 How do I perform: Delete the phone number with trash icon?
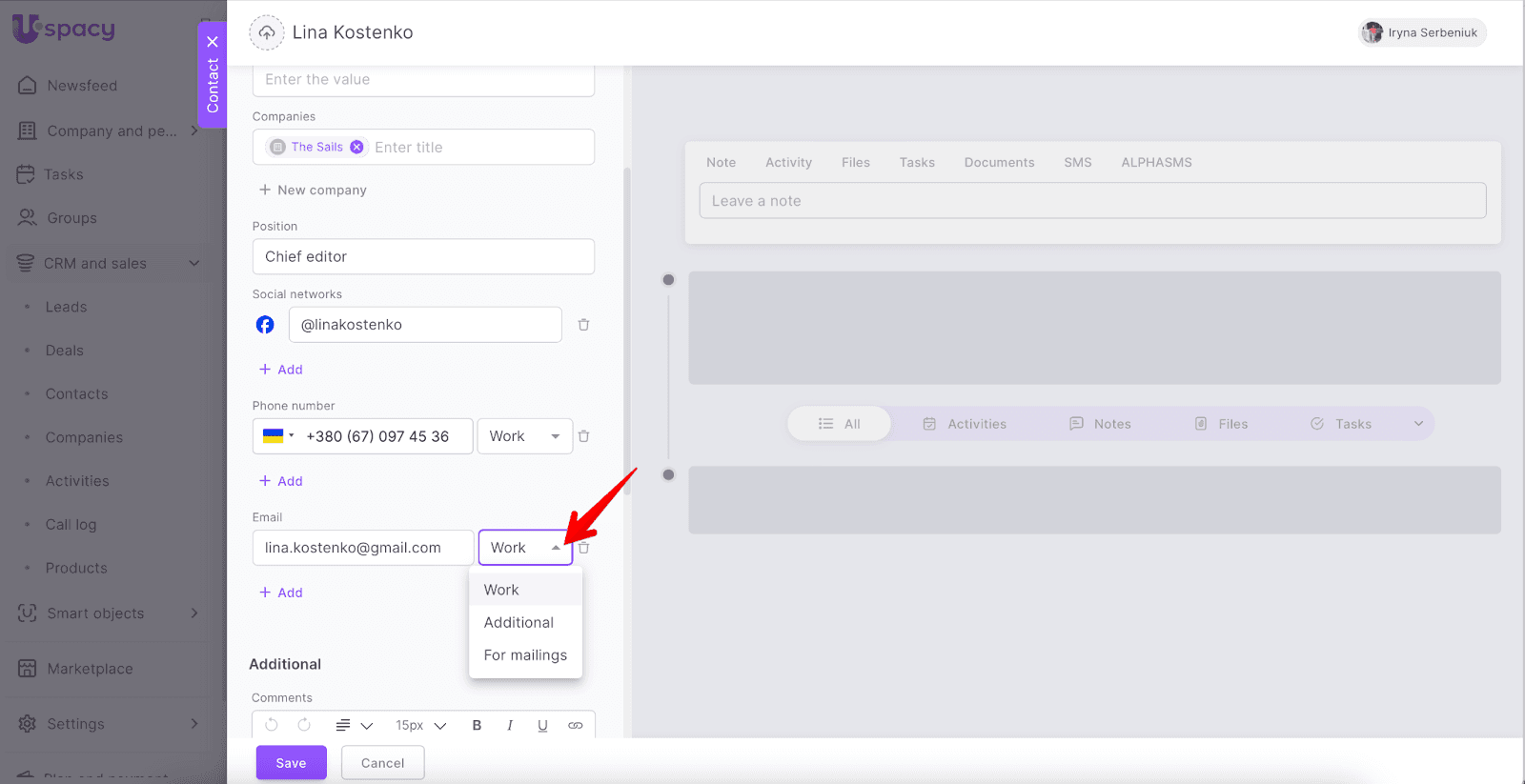[583, 436]
